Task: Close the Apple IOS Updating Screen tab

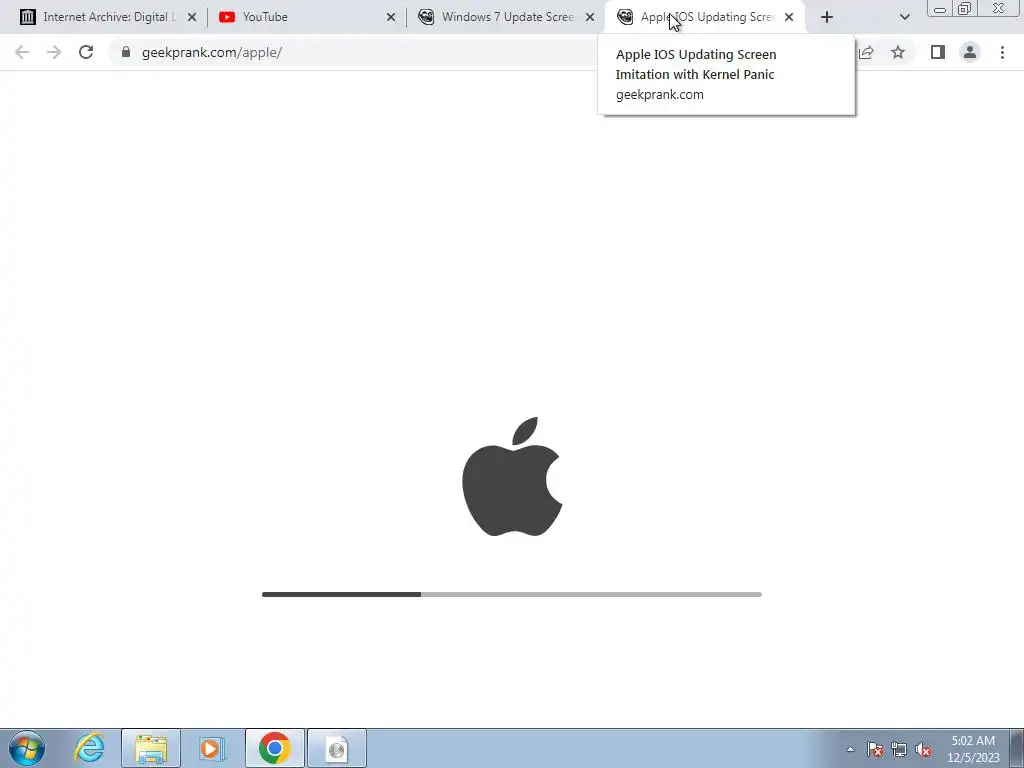Action: pyautogui.click(x=789, y=17)
